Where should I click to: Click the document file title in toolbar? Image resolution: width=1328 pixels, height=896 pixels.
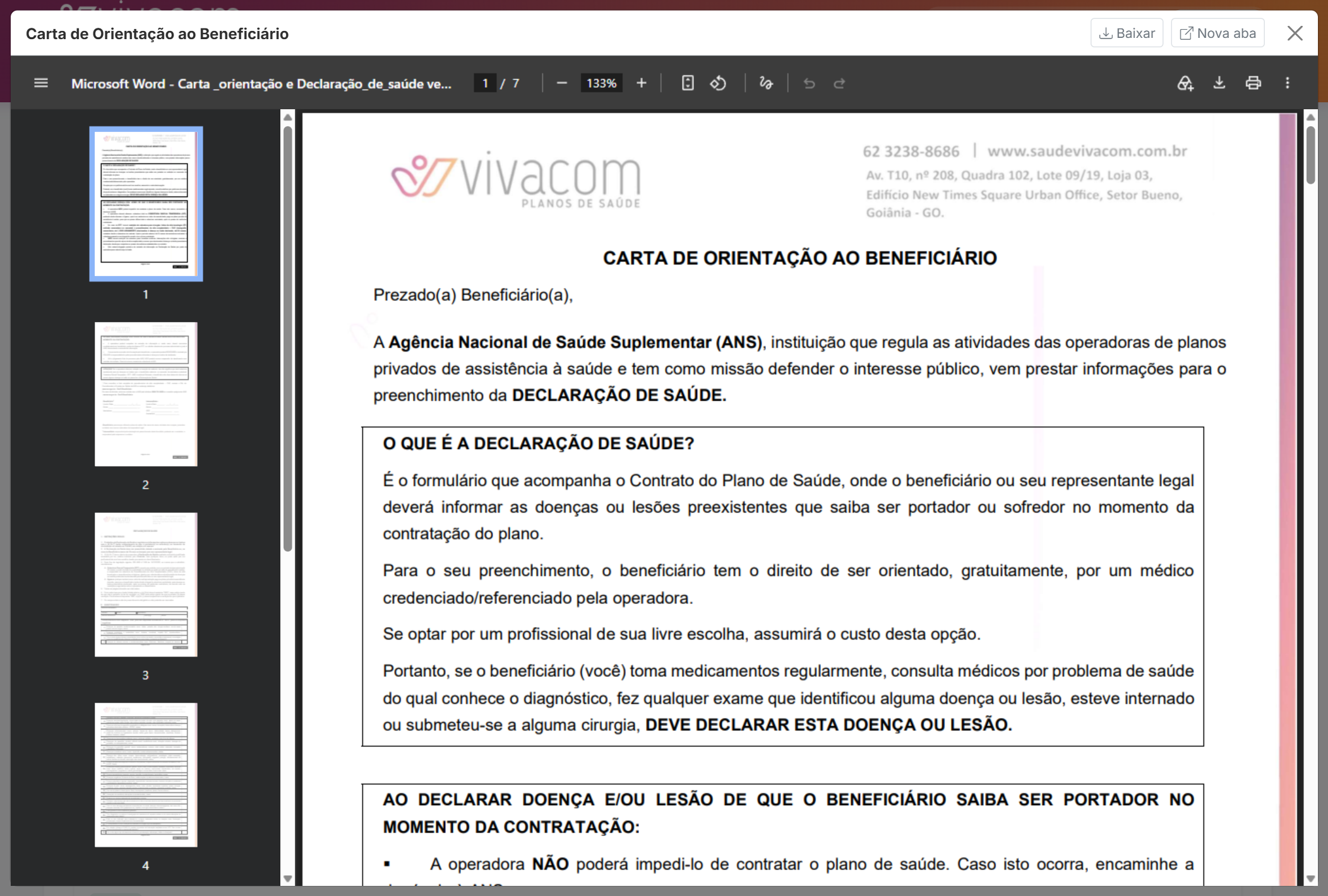tap(261, 83)
